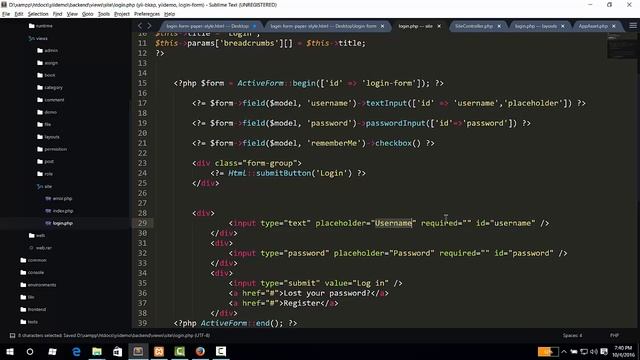
Task: Close the login.php — site tab
Action: pos(439,26)
